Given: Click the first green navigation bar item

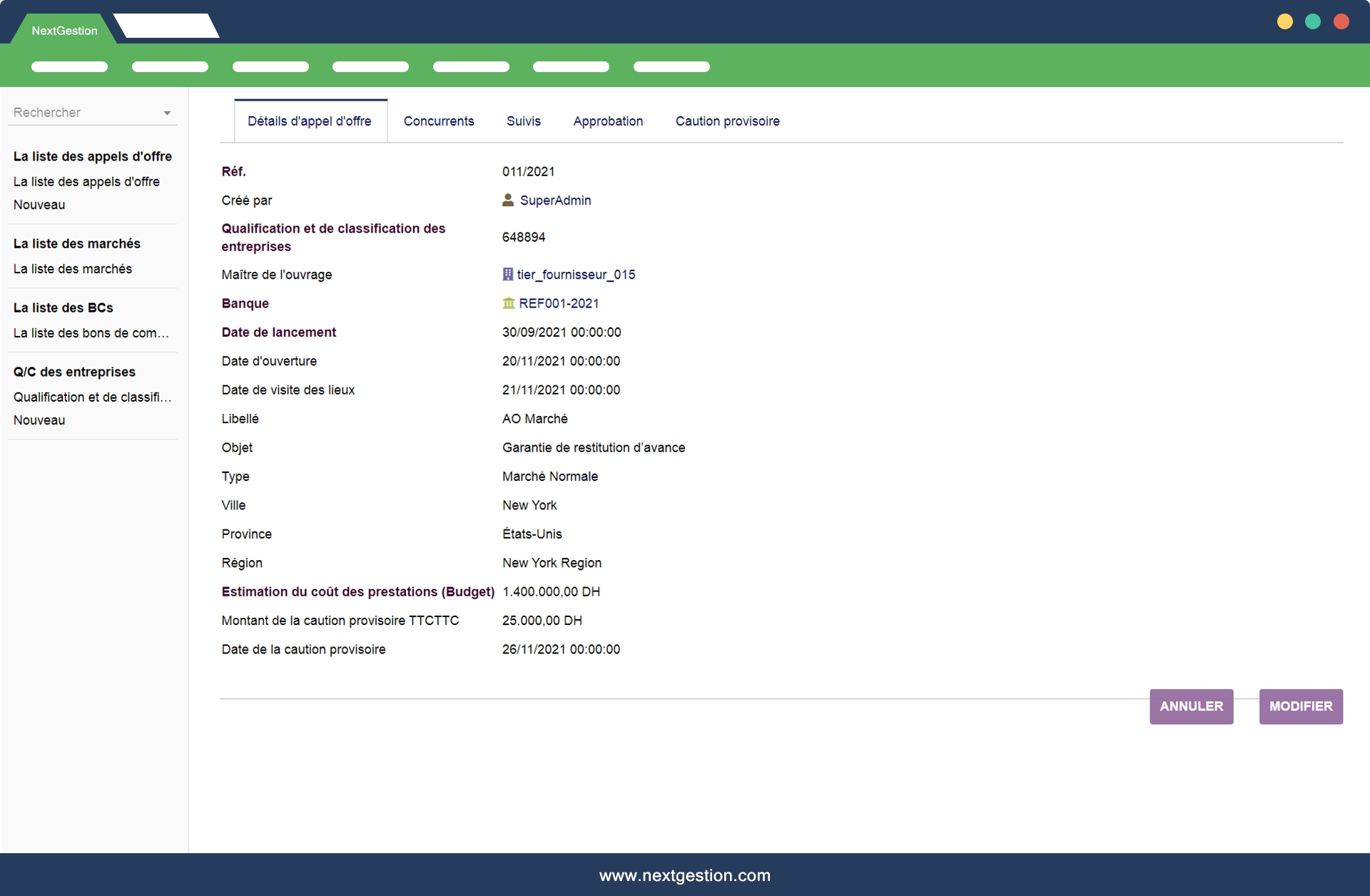Looking at the screenshot, I should pyautogui.click(x=69, y=67).
